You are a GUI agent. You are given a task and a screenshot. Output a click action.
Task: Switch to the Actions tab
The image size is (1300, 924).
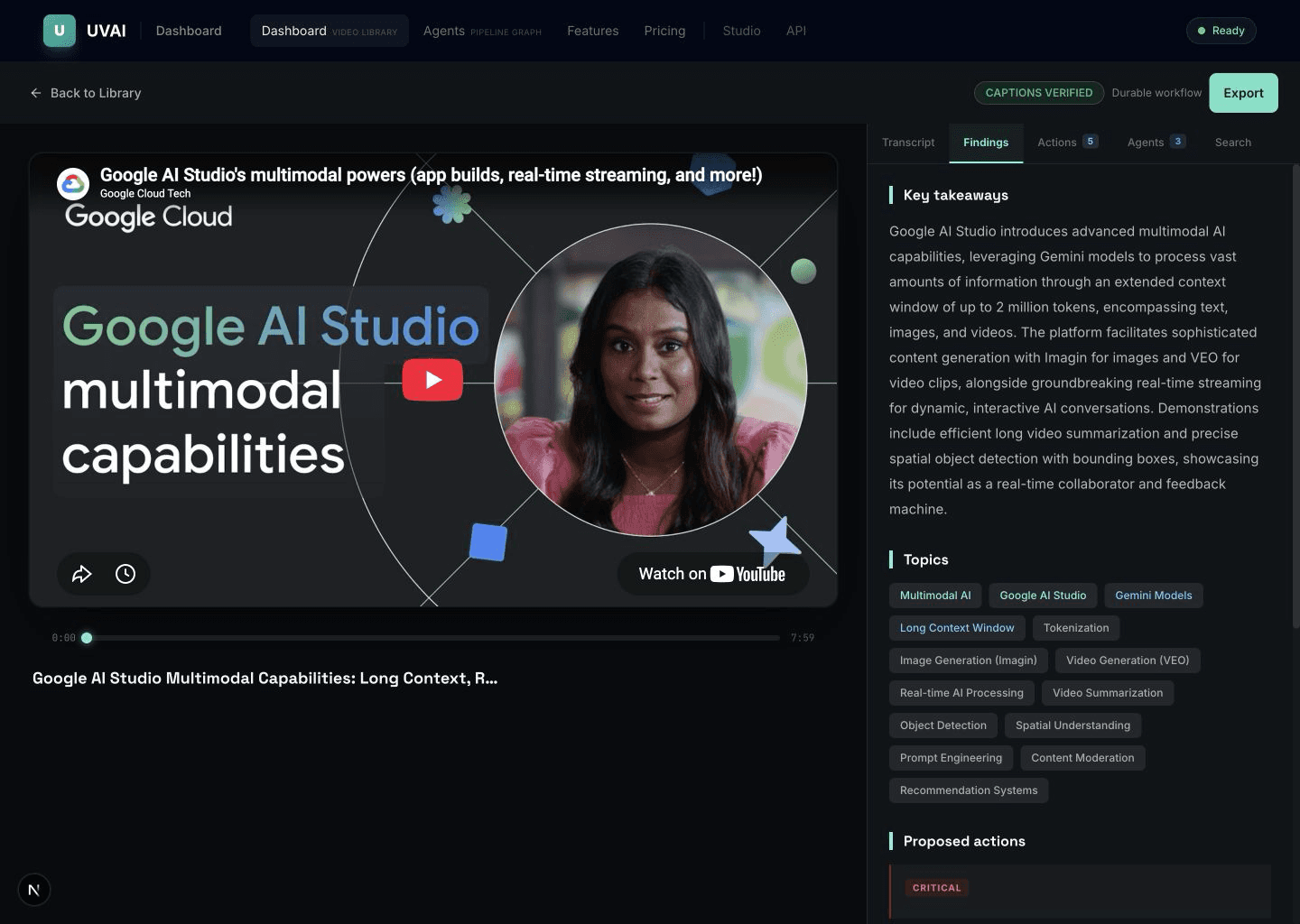tap(1067, 143)
